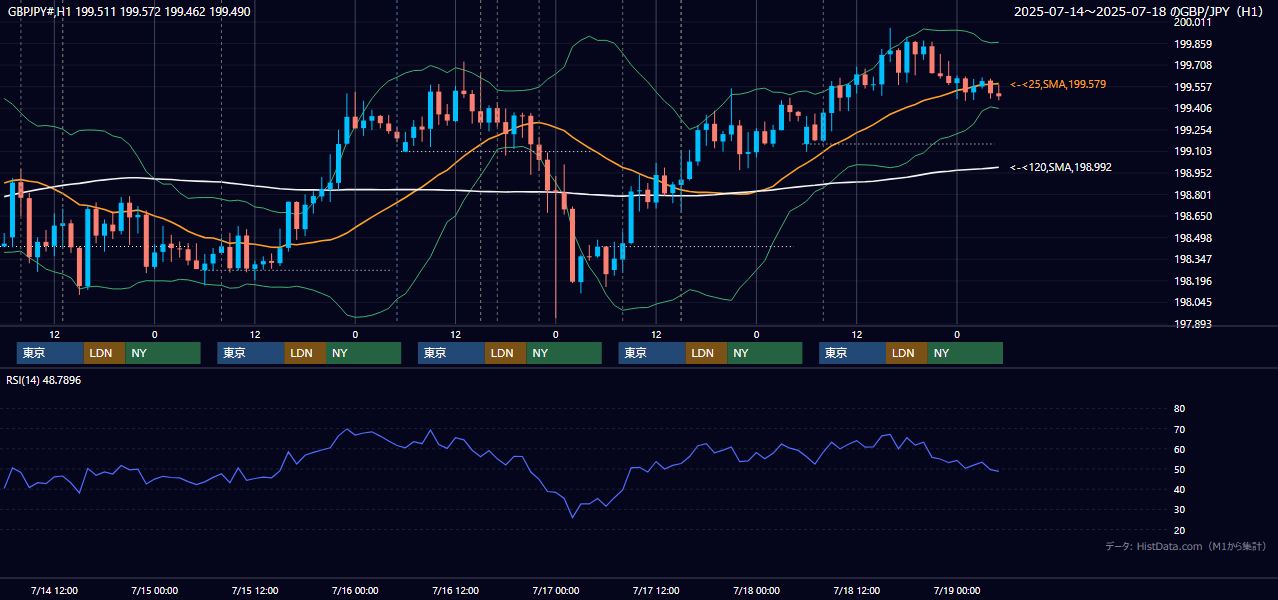The height and width of the screenshot is (600, 1278).
Task: Select the 東京 session box for 7/15
Action: [251, 353]
